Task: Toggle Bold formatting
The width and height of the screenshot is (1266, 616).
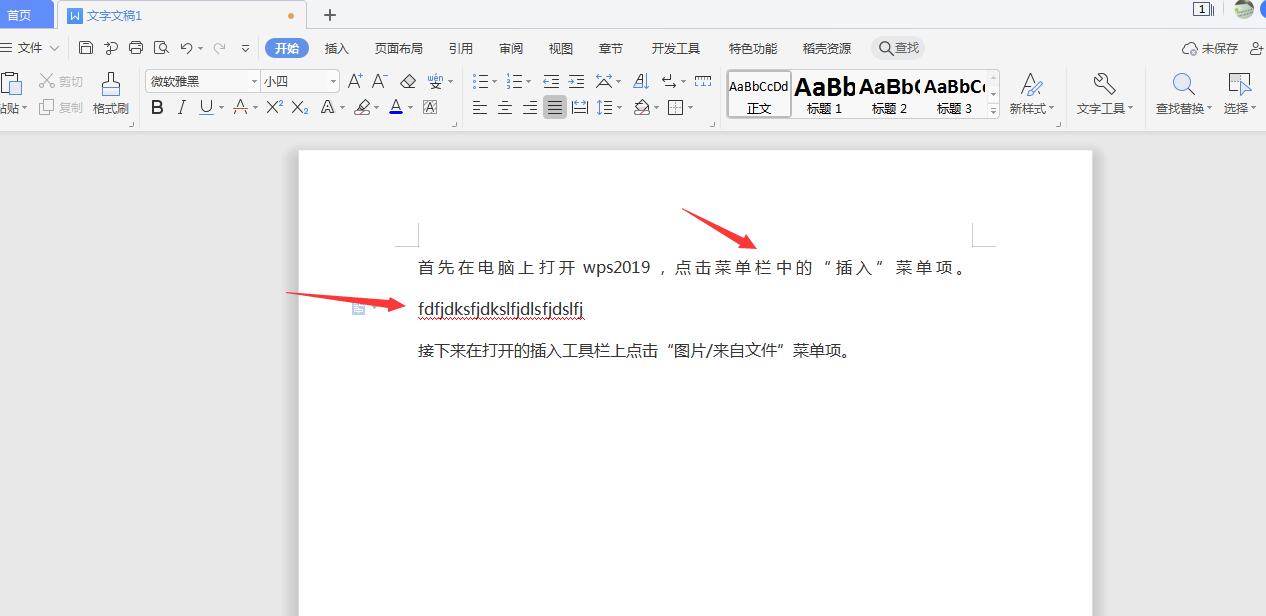Action: (x=157, y=107)
